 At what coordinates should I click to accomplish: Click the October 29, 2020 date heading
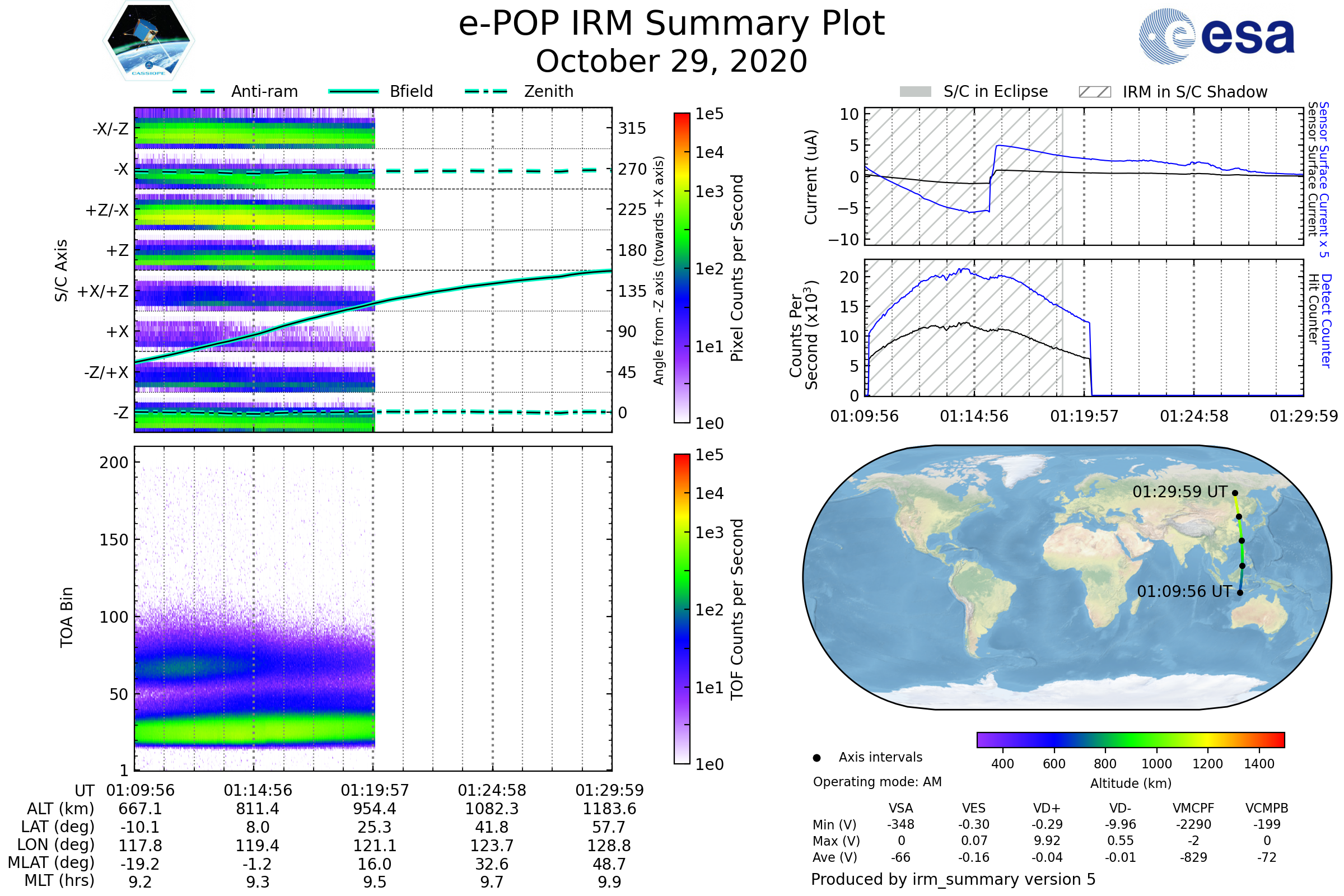coord(671,62)
